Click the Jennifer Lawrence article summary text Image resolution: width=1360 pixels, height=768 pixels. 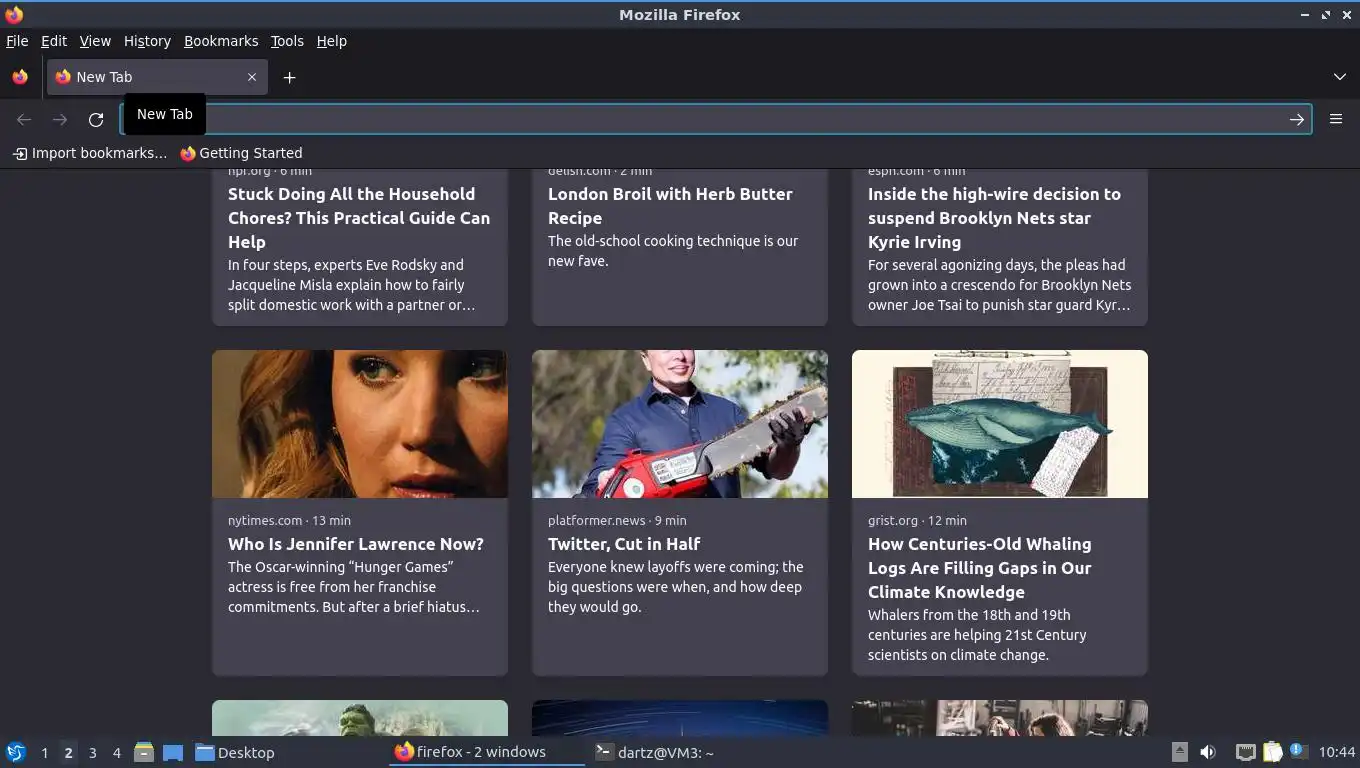(x=354, y=587)
